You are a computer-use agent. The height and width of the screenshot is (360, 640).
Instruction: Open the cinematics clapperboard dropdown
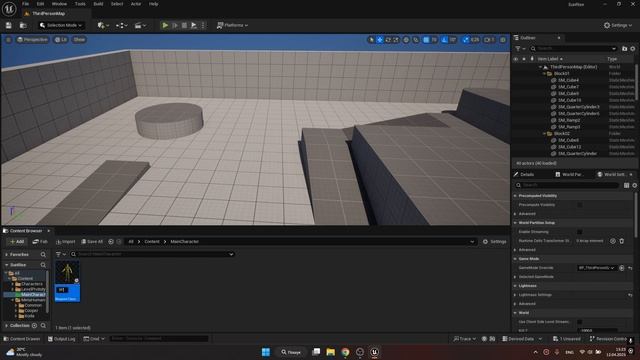click(140, 25)
